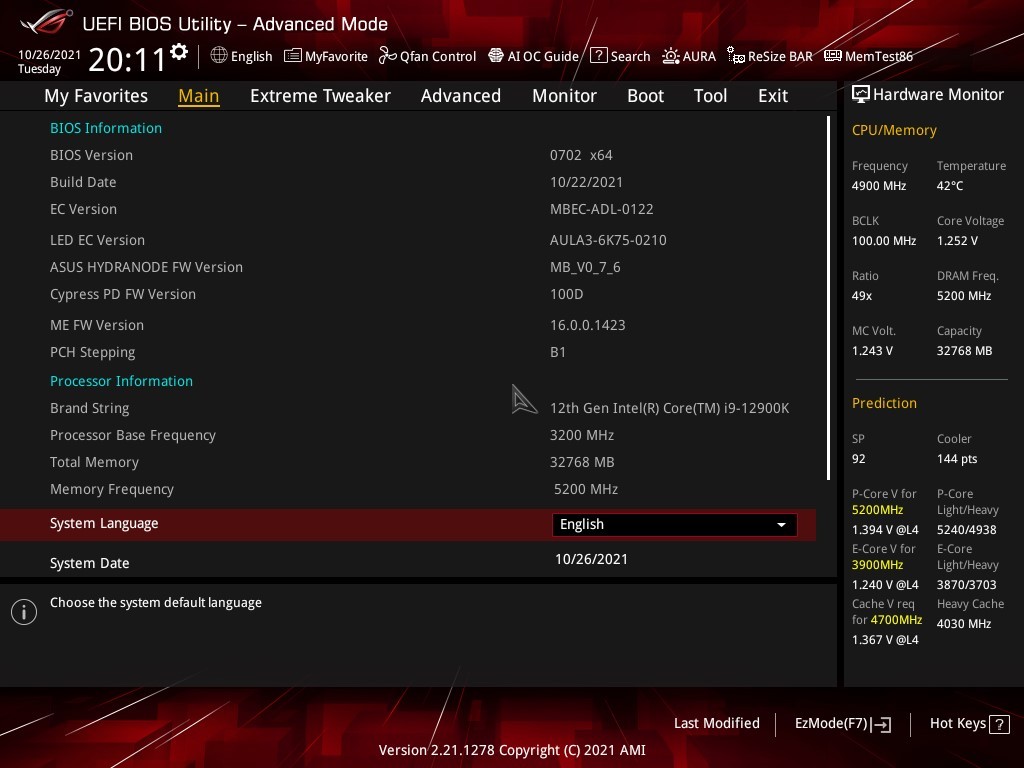Click the 4900 MHz frequency reading

(879, 185)
